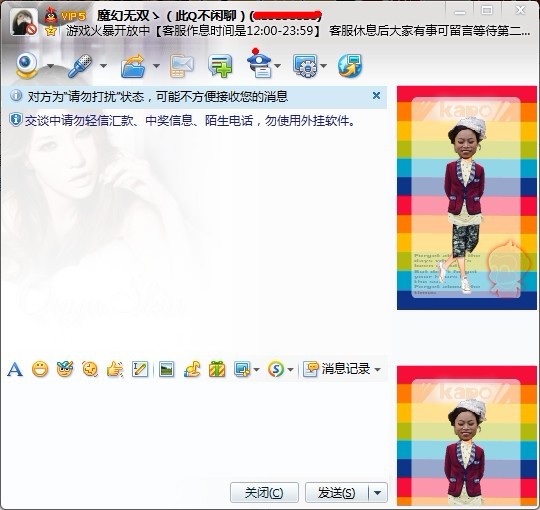Click the contact name 魔幻无双

point(123,15)
